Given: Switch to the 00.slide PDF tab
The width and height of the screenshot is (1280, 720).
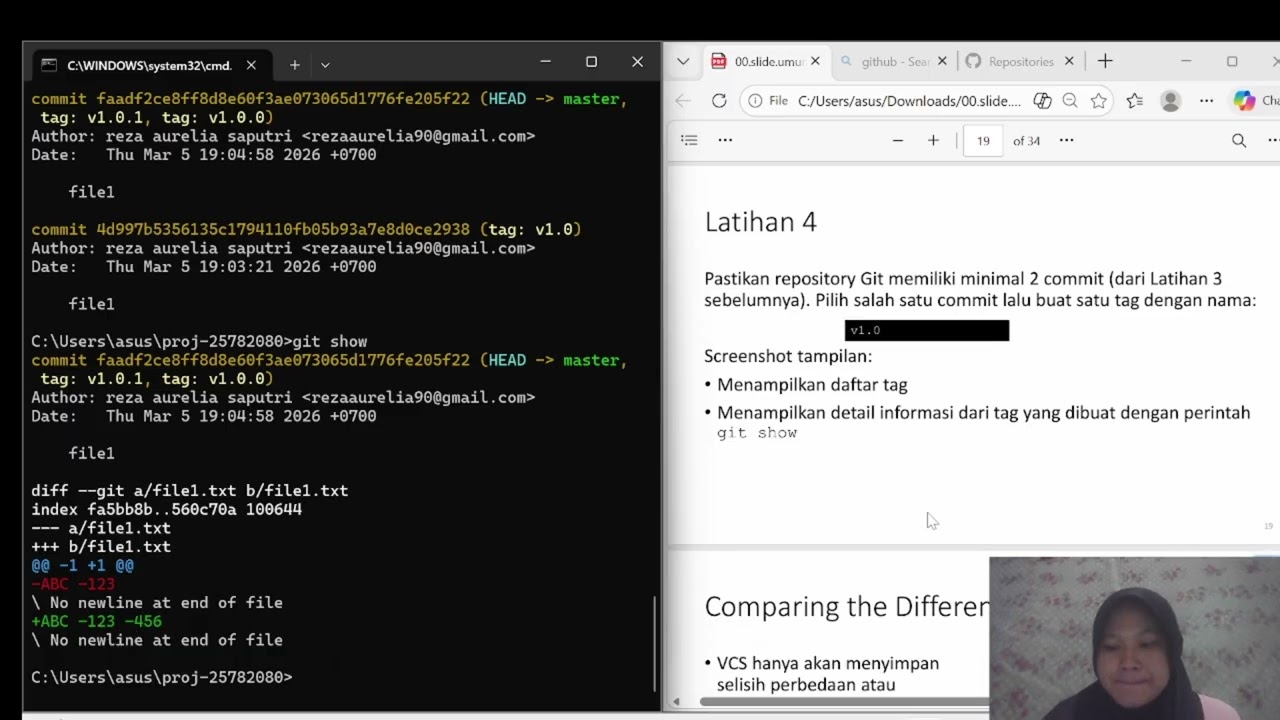Looking at the screenshot, I should [x=768, y=61].
